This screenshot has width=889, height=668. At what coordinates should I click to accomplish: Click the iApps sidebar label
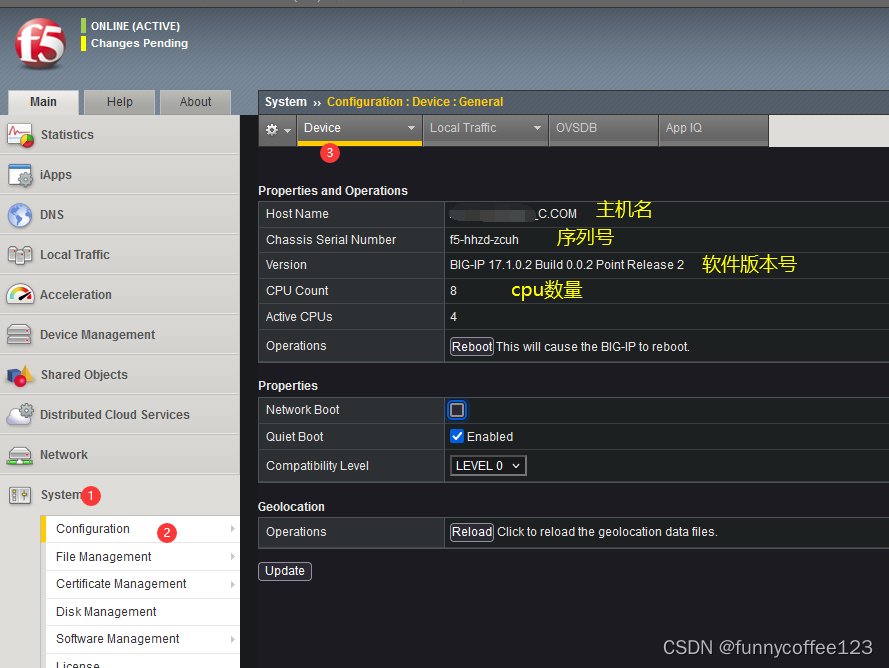[56, 175]
